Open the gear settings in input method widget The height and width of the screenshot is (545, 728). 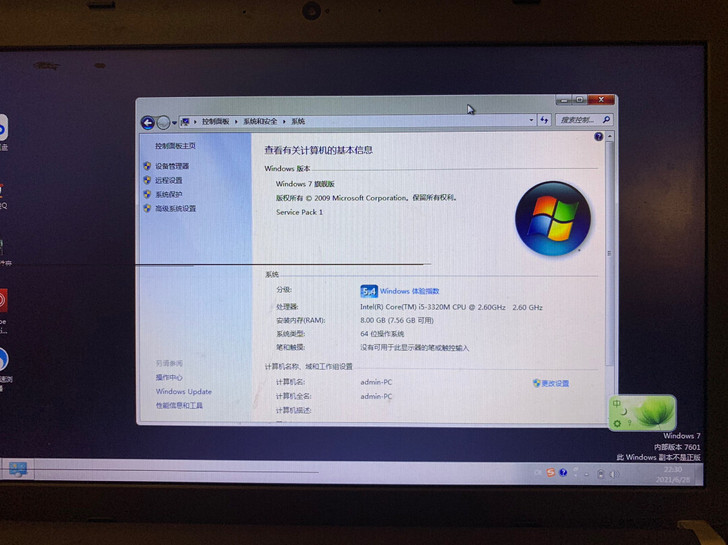pos(617,423)
